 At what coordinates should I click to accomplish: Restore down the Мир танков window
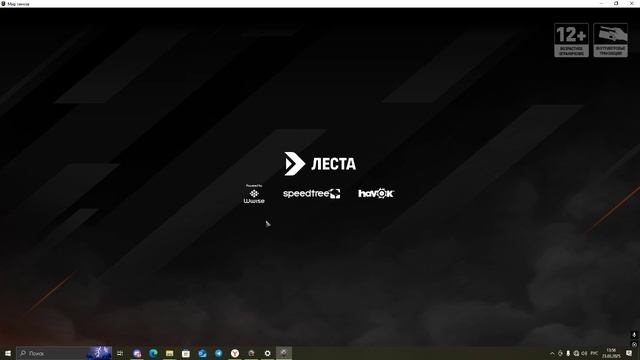(616, 4)
